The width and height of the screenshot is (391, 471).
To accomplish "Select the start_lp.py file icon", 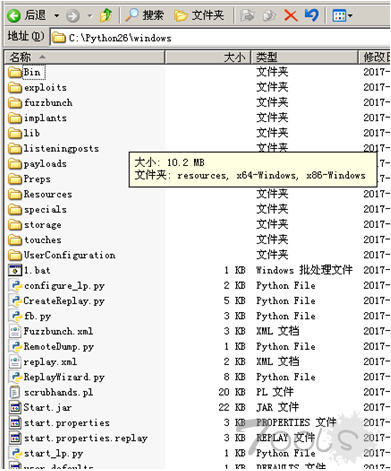I will click(15, 453).
